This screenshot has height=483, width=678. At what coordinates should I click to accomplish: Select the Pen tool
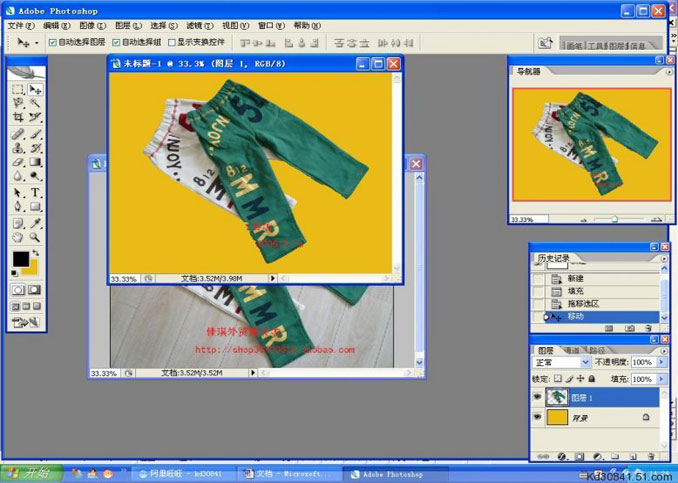[18, 206]
